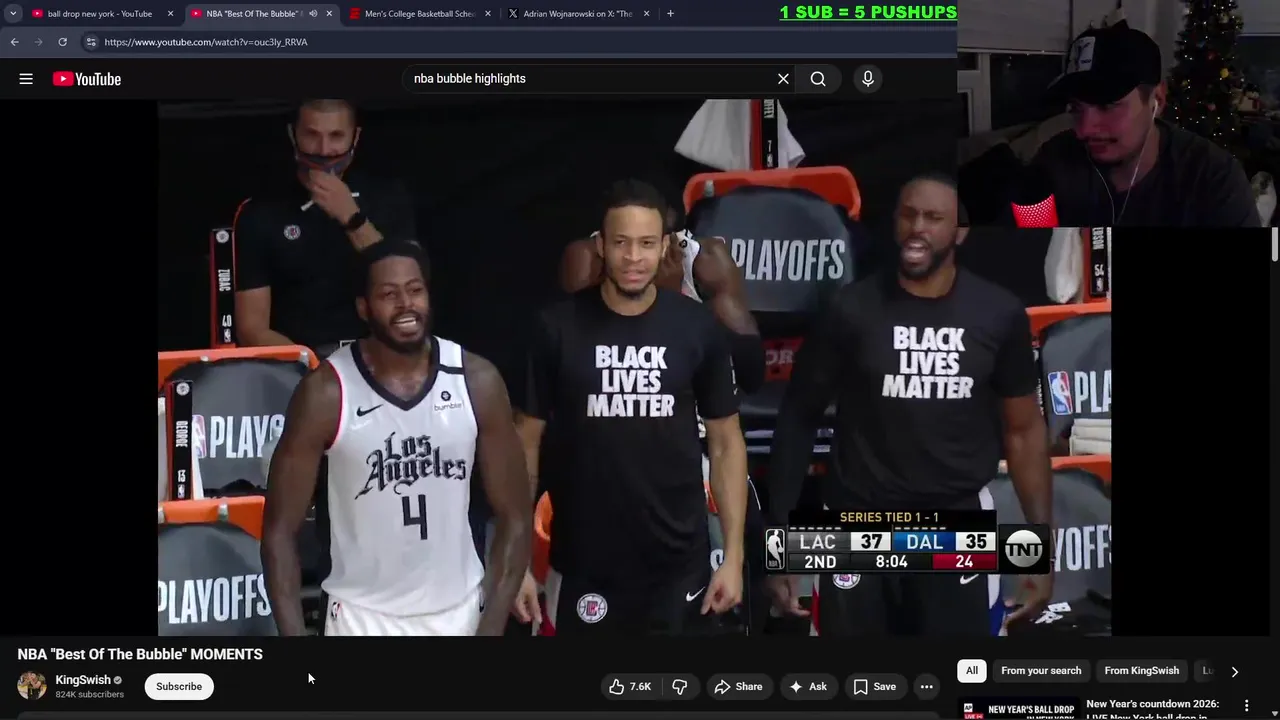Close the Men's College Basketball tab
1280x720 pixels.
click(488, 14)
